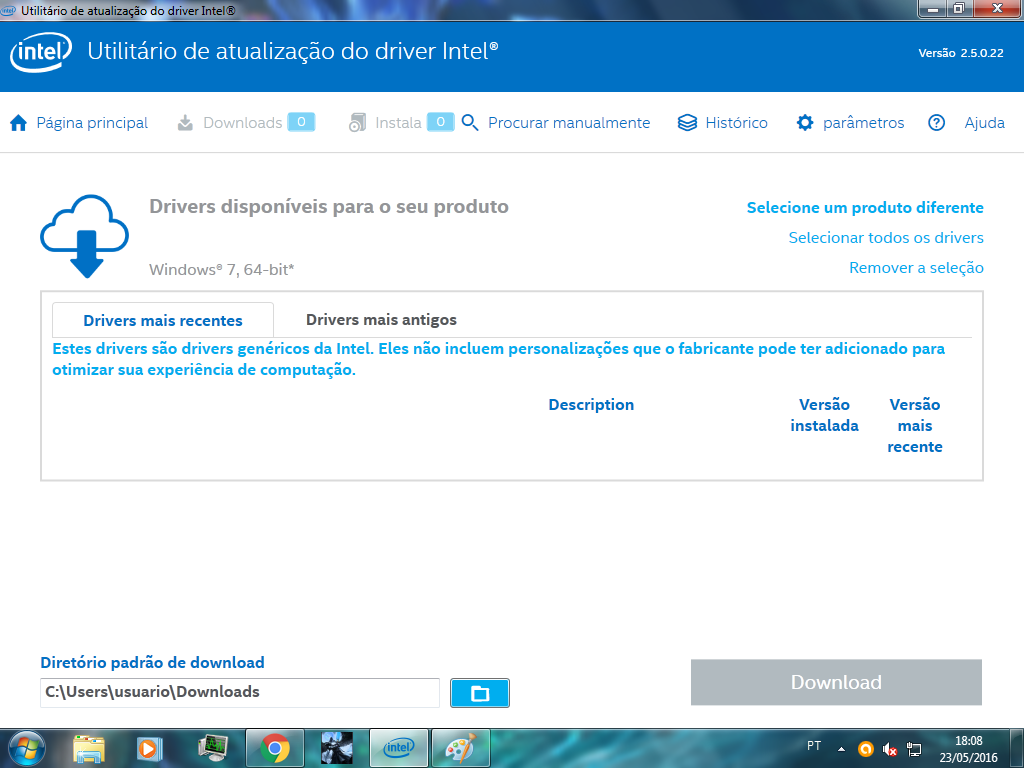Open Paint from the taskbar
The image size is (1024, 768).
[x=461, y=748]
